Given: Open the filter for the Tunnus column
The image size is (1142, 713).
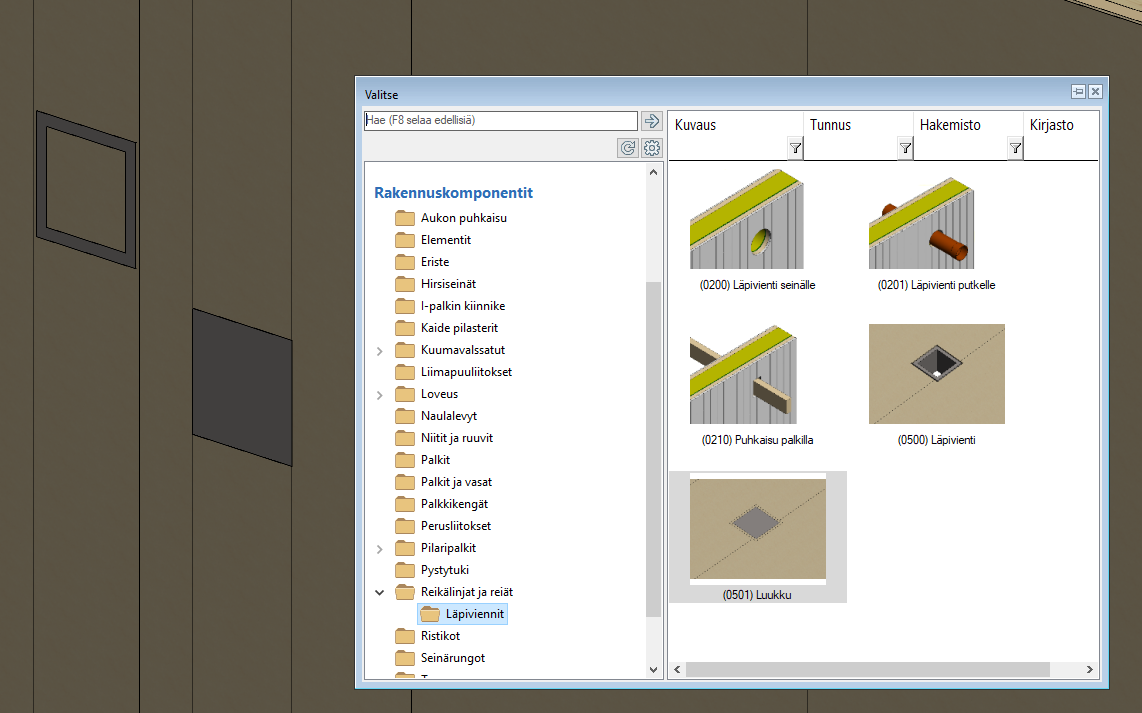Looking at the screenshot, I should [x=905, y=149].
